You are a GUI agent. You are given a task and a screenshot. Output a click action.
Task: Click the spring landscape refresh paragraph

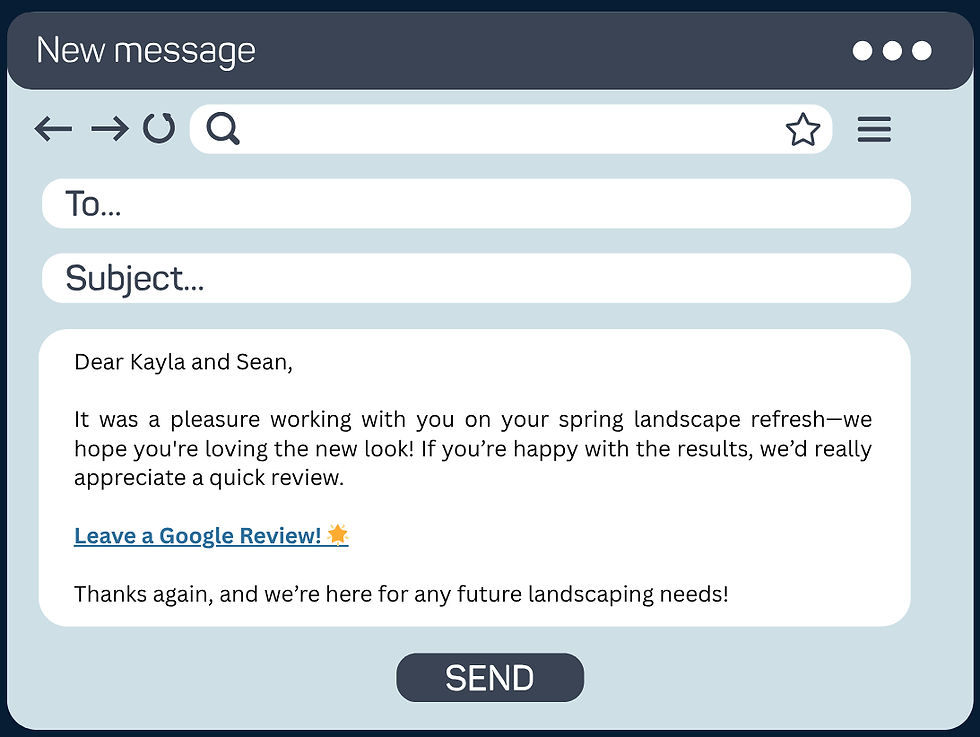(x=473, y=448)
